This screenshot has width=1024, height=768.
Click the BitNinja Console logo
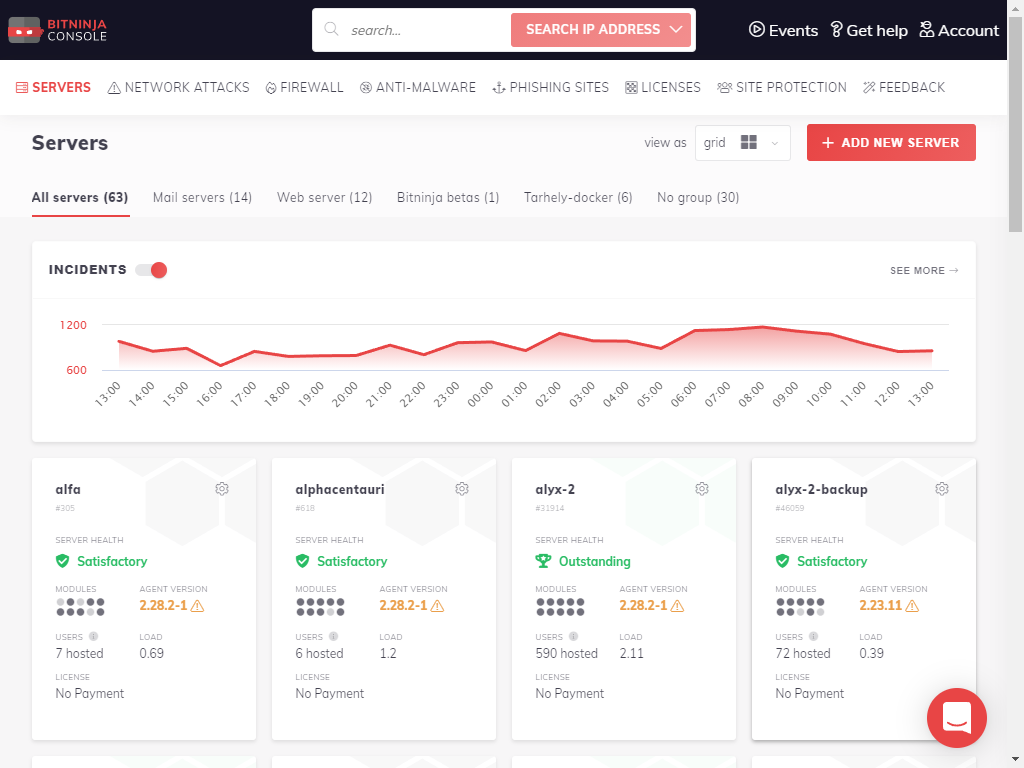click(x=57, y=30)
